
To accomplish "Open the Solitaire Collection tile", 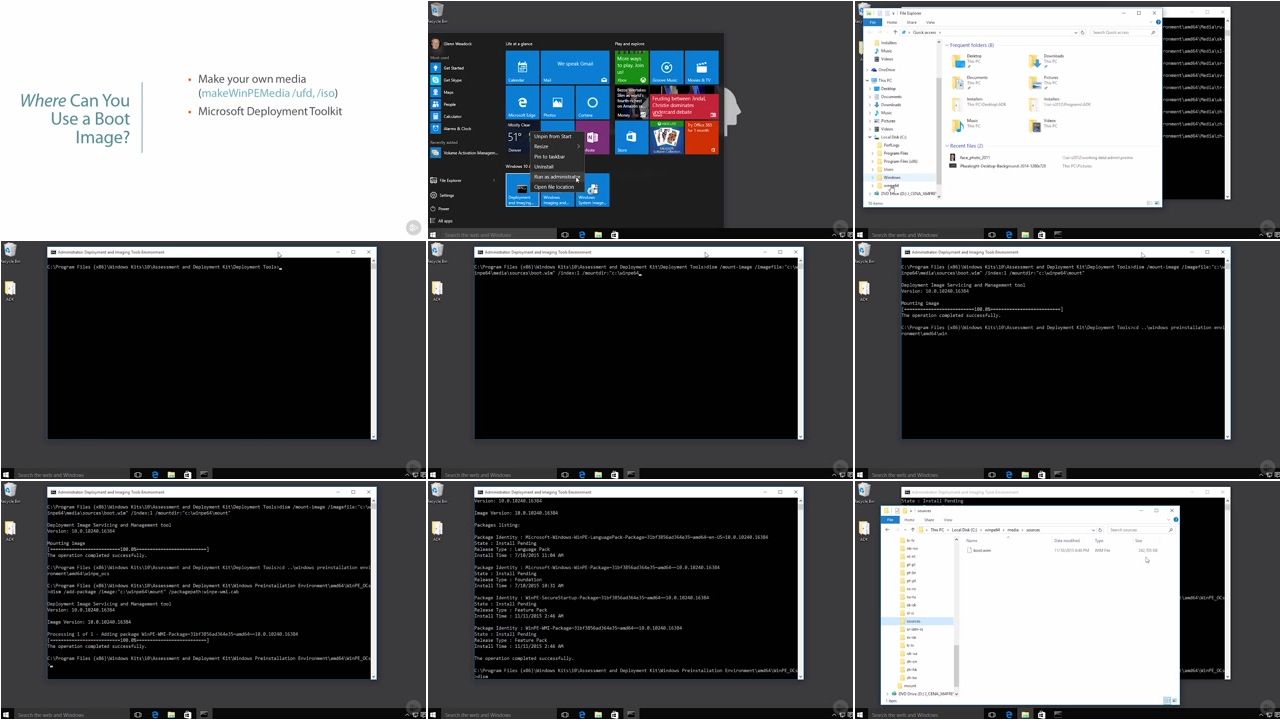I will 667,137.
